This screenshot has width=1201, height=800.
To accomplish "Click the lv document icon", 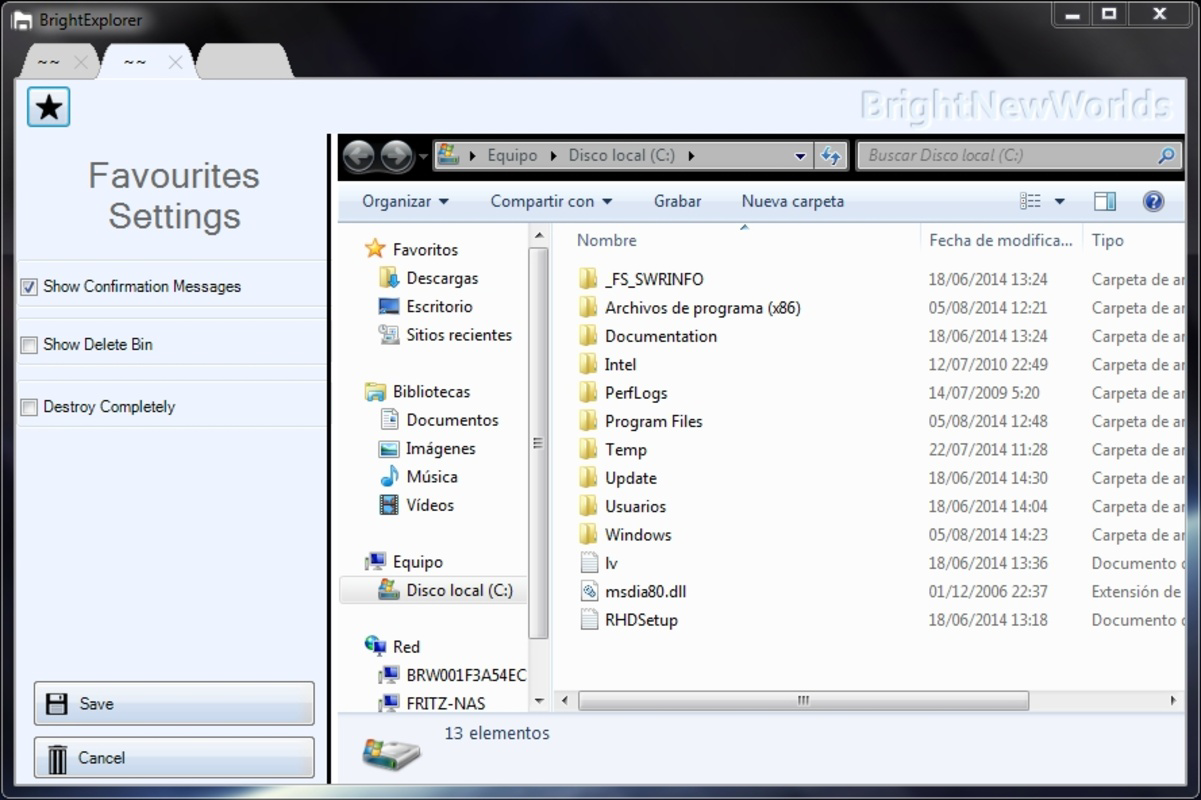I will pos(589,563).
